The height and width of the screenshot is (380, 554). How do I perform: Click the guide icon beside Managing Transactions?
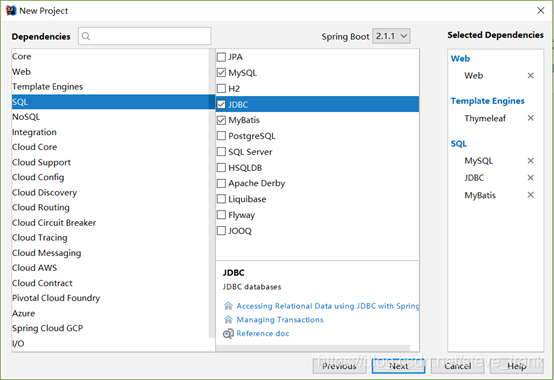[x=228, y=320]
